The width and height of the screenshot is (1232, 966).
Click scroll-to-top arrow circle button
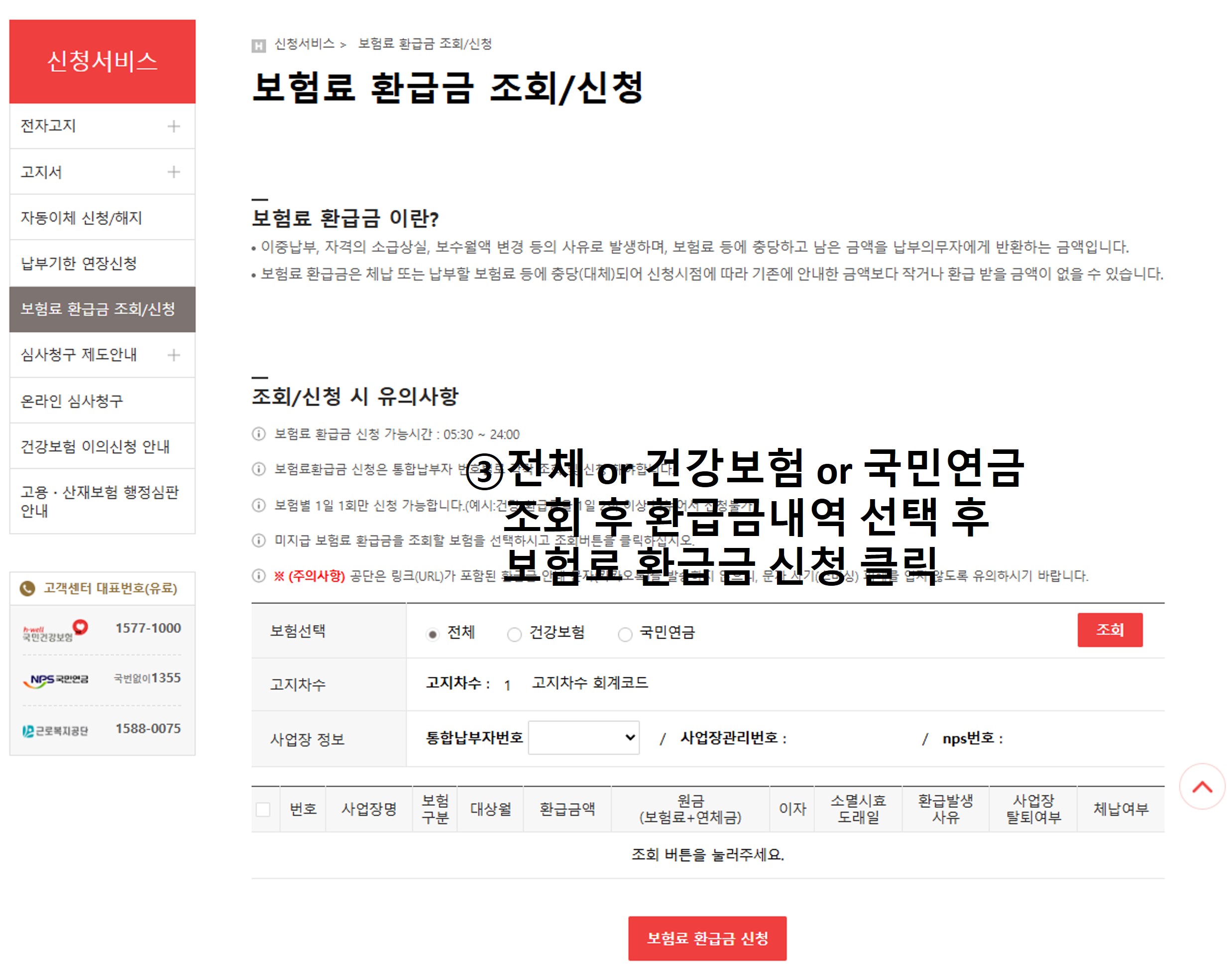tap(1202, 786)
